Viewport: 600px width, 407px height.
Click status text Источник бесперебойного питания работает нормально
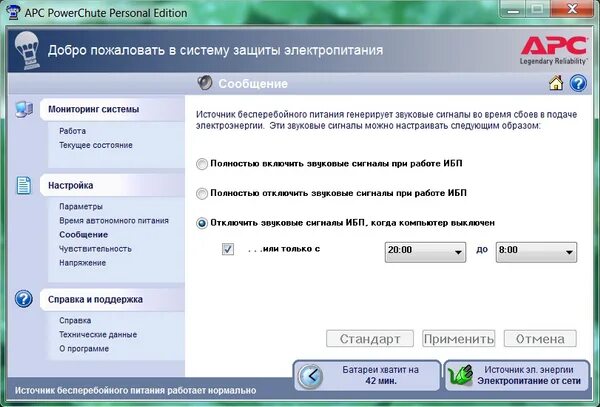click(135, 391)
